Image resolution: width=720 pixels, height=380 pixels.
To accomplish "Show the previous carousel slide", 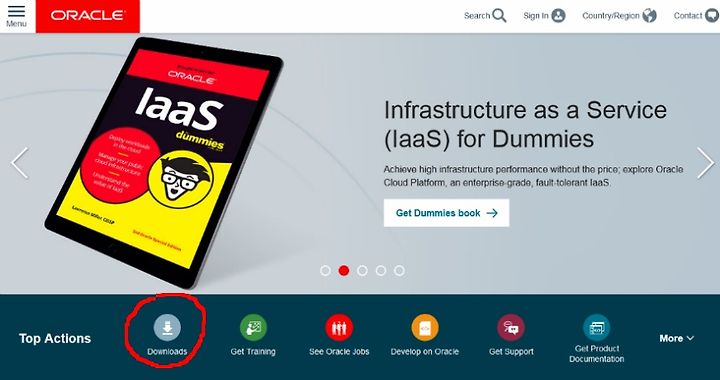I will (20, 163).
